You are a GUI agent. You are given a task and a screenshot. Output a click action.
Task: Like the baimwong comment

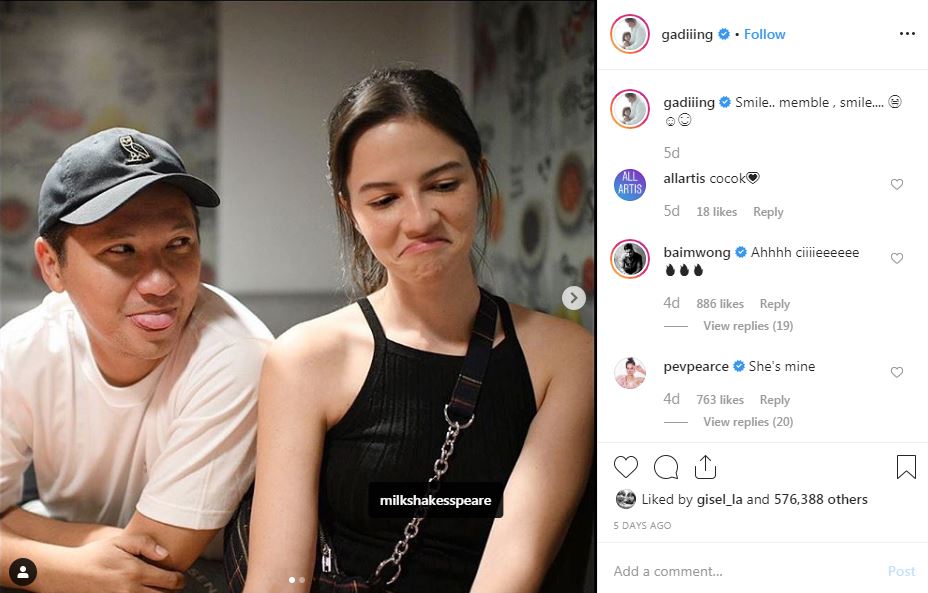tap(897, 258)
